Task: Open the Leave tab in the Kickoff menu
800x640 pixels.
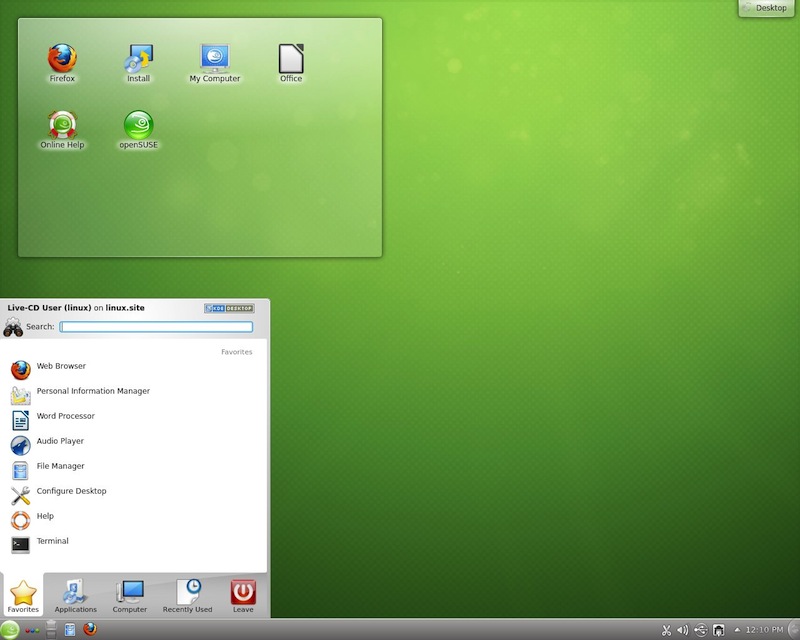Action: tap(242, 592)
